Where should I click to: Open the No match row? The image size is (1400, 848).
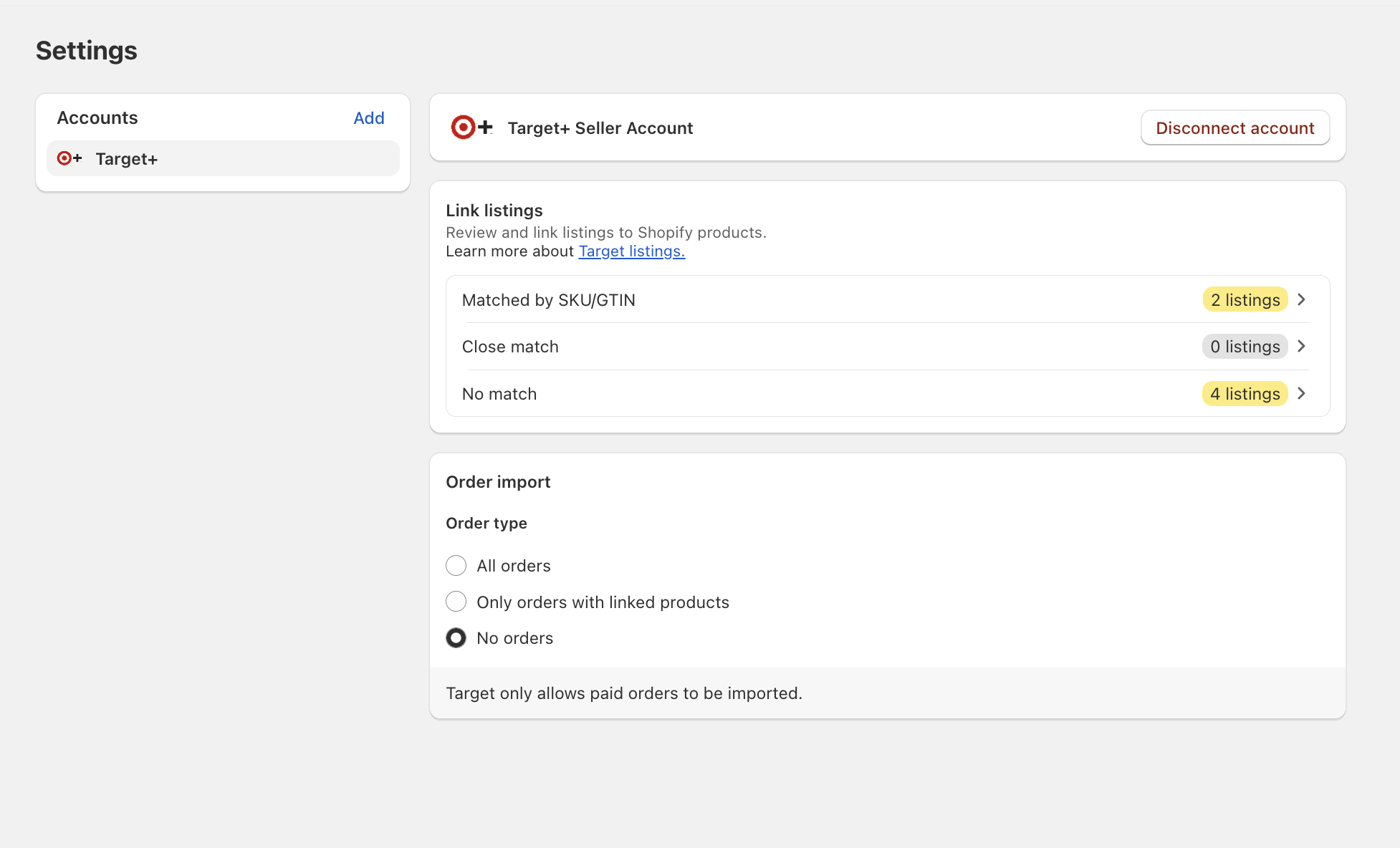click(x=888, y=393)
